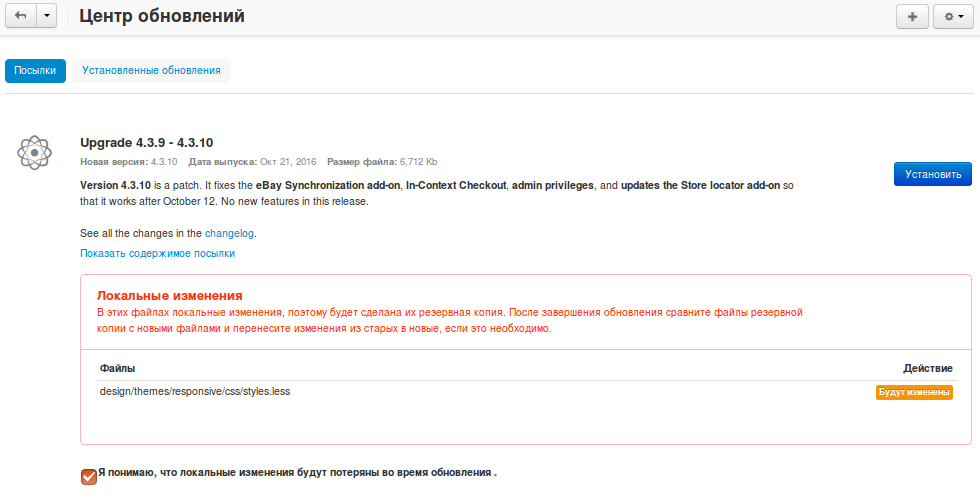Open the changelog link
This screenshot has width=980, height=500.
[230, 233]
